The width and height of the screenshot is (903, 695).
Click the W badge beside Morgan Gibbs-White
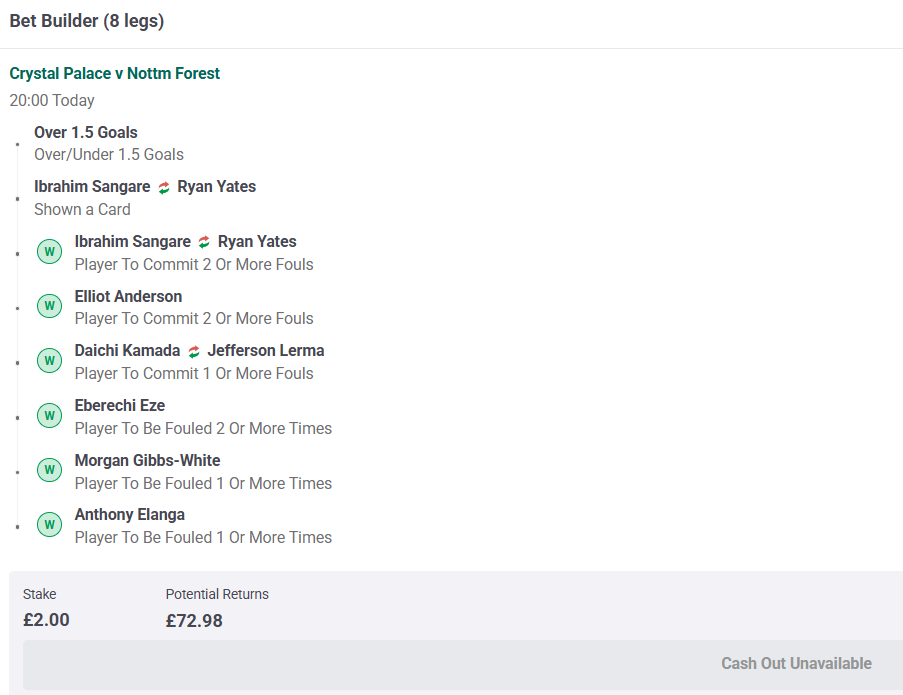pyautogui.click(x=50, y=470)
